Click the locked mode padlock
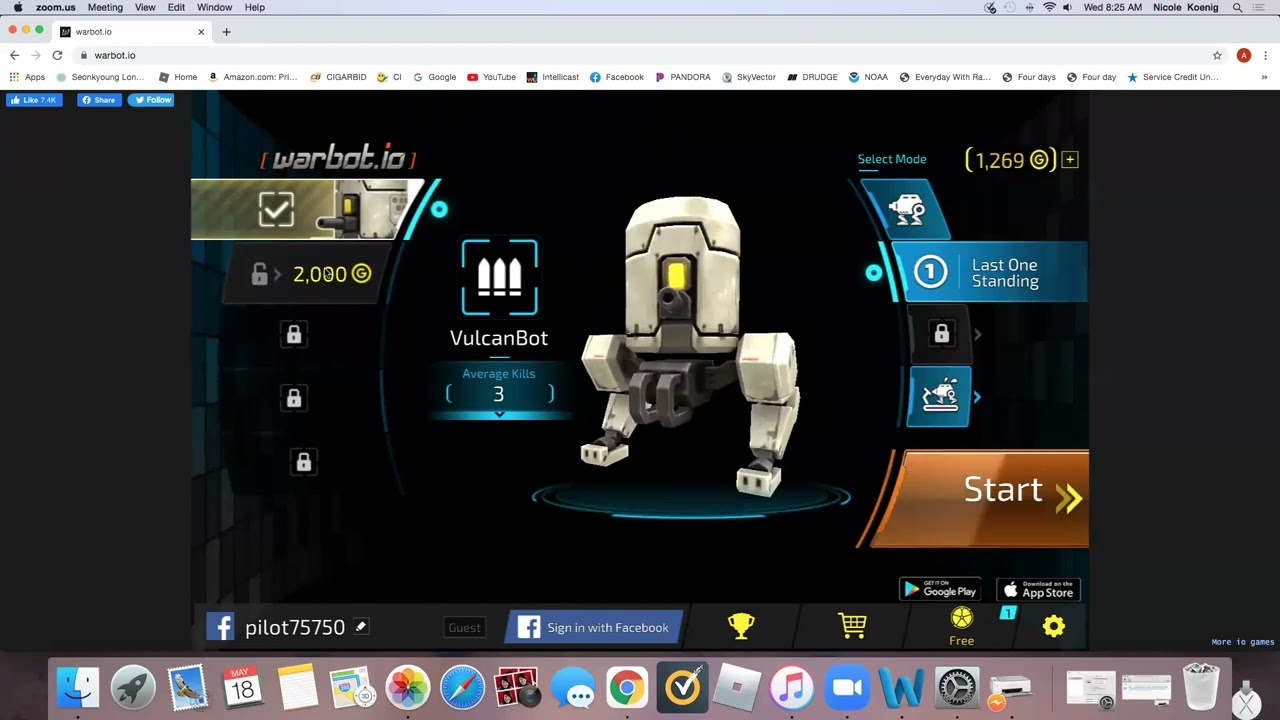1280x720 pixels. [x=941, y=333]
